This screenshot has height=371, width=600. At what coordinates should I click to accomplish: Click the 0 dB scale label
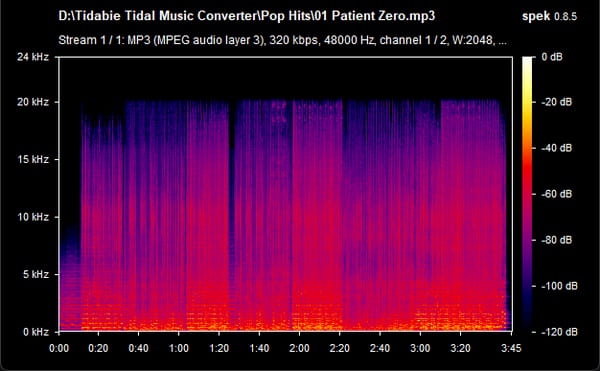point(552,57)
